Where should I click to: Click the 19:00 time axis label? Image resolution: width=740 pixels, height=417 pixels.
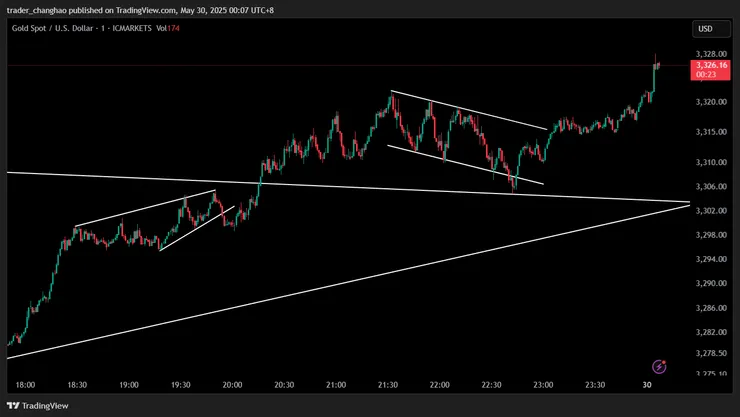(129, 385)
